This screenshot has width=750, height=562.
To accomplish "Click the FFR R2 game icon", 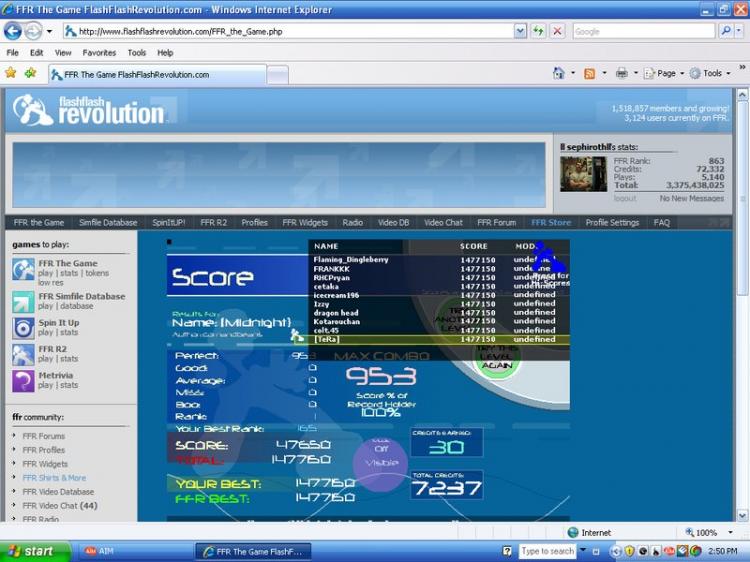I will (x=23, y=354).
